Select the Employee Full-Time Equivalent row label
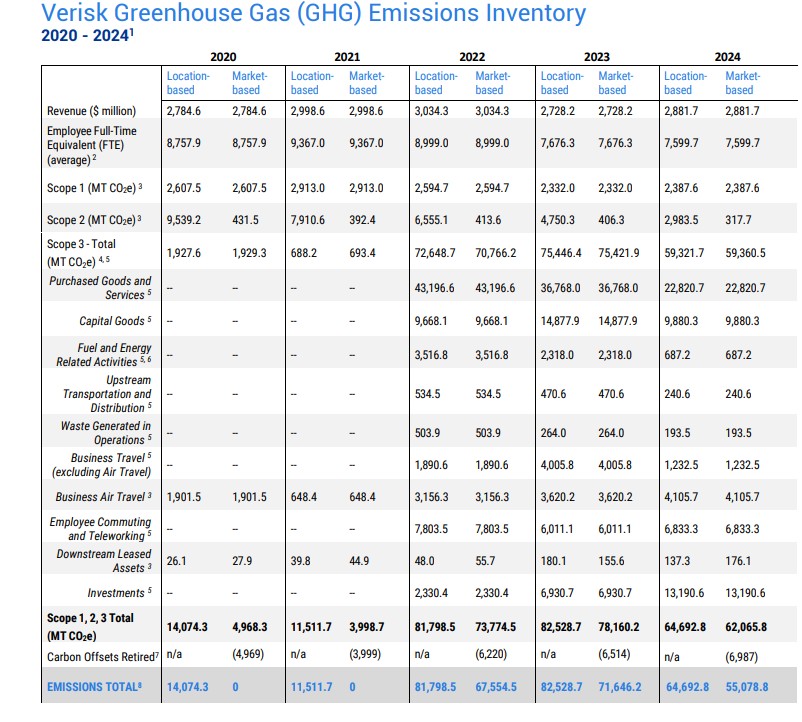 [x=91, y=144]
